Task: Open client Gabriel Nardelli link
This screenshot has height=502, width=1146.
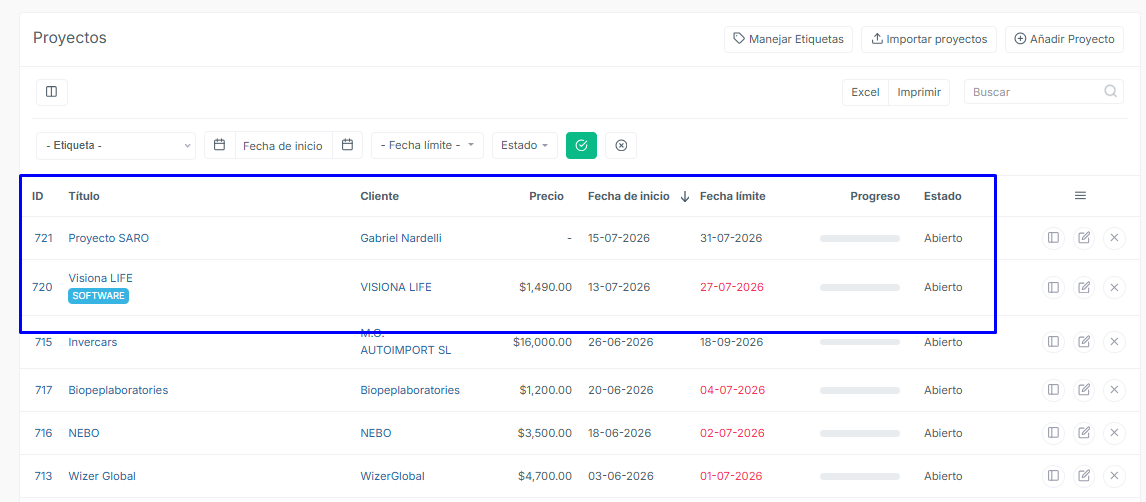Action: (x=401, y=237)
